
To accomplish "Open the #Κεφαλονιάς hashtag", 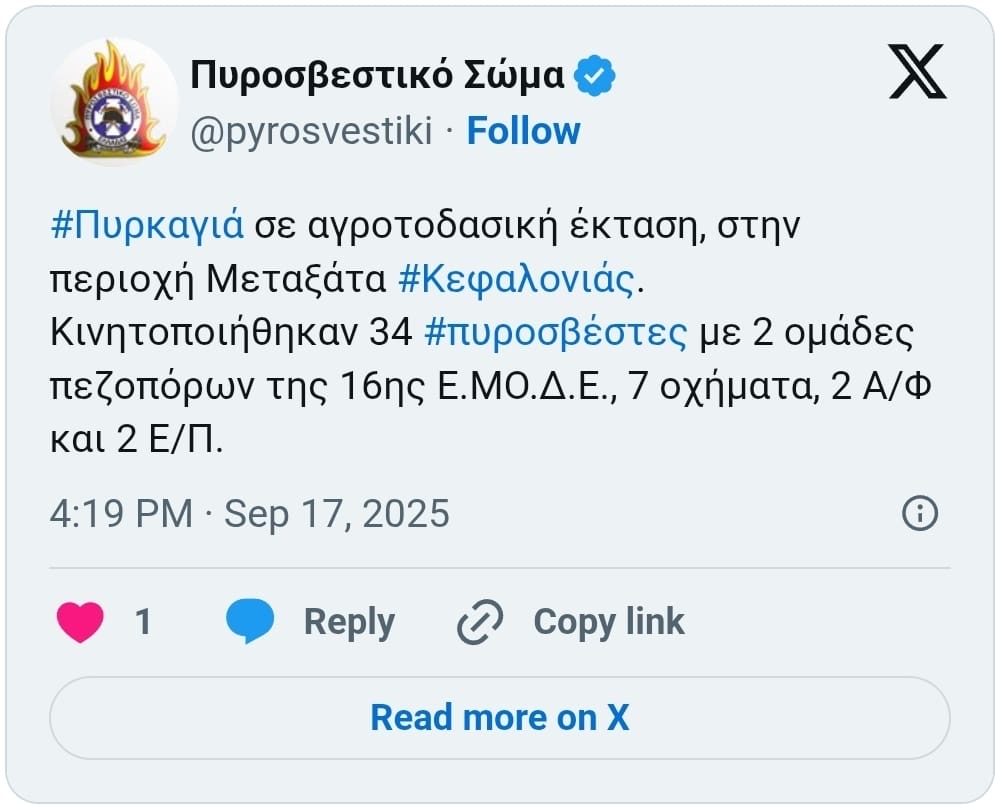I will [x=516, y=280].
